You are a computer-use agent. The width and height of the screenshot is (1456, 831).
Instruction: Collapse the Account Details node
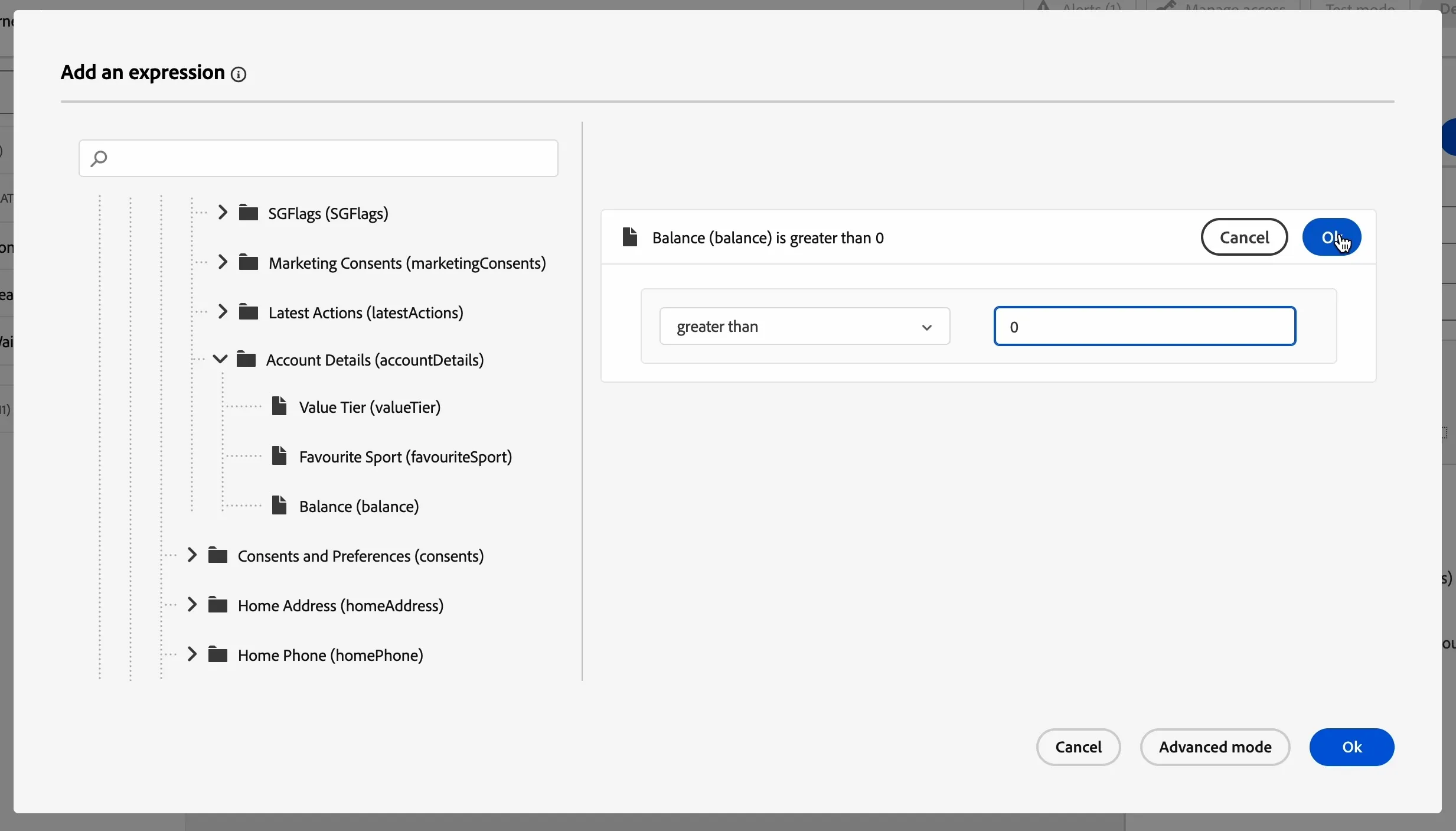220,359
